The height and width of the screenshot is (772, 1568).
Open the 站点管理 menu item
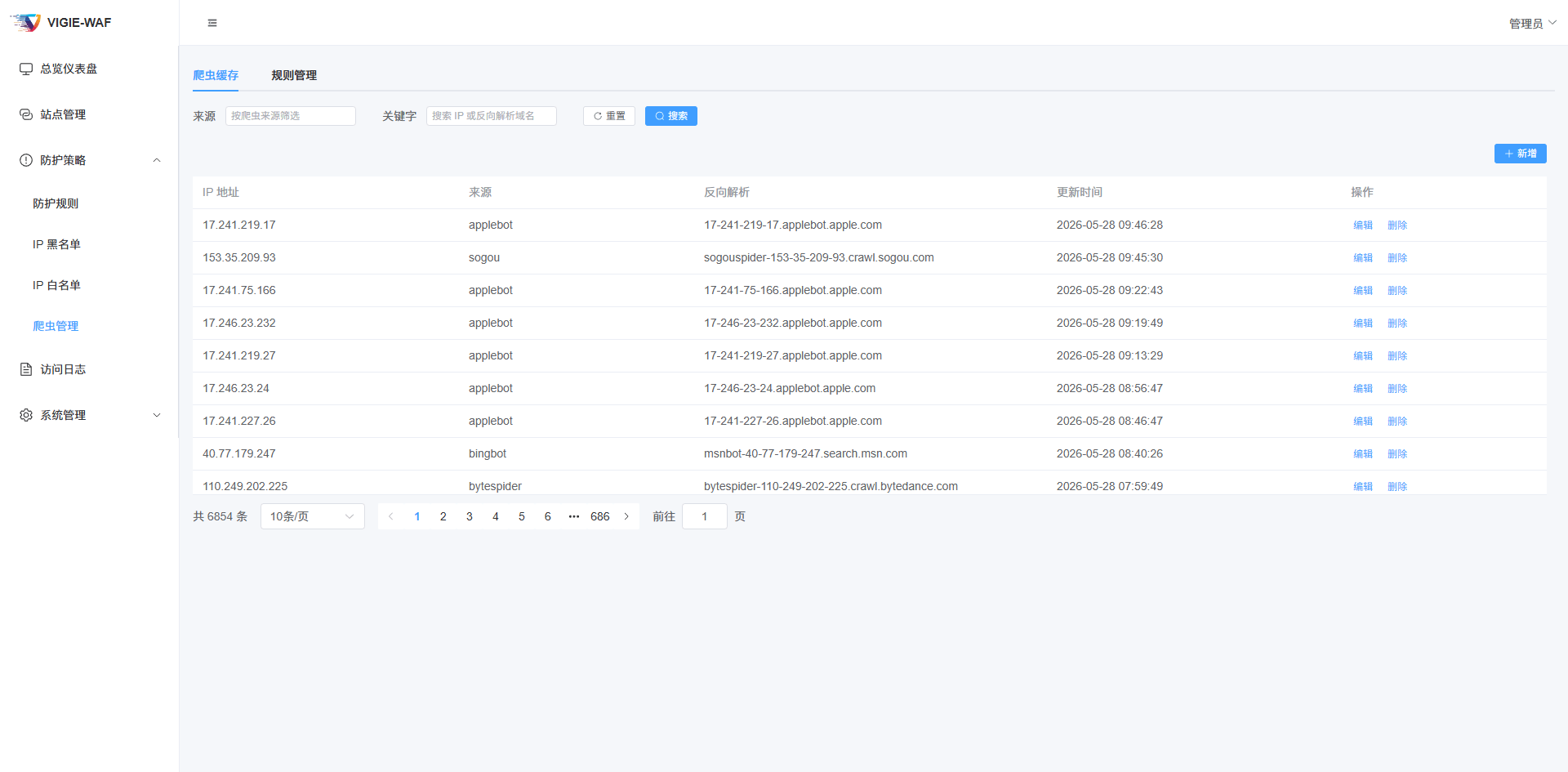(89, 114)
